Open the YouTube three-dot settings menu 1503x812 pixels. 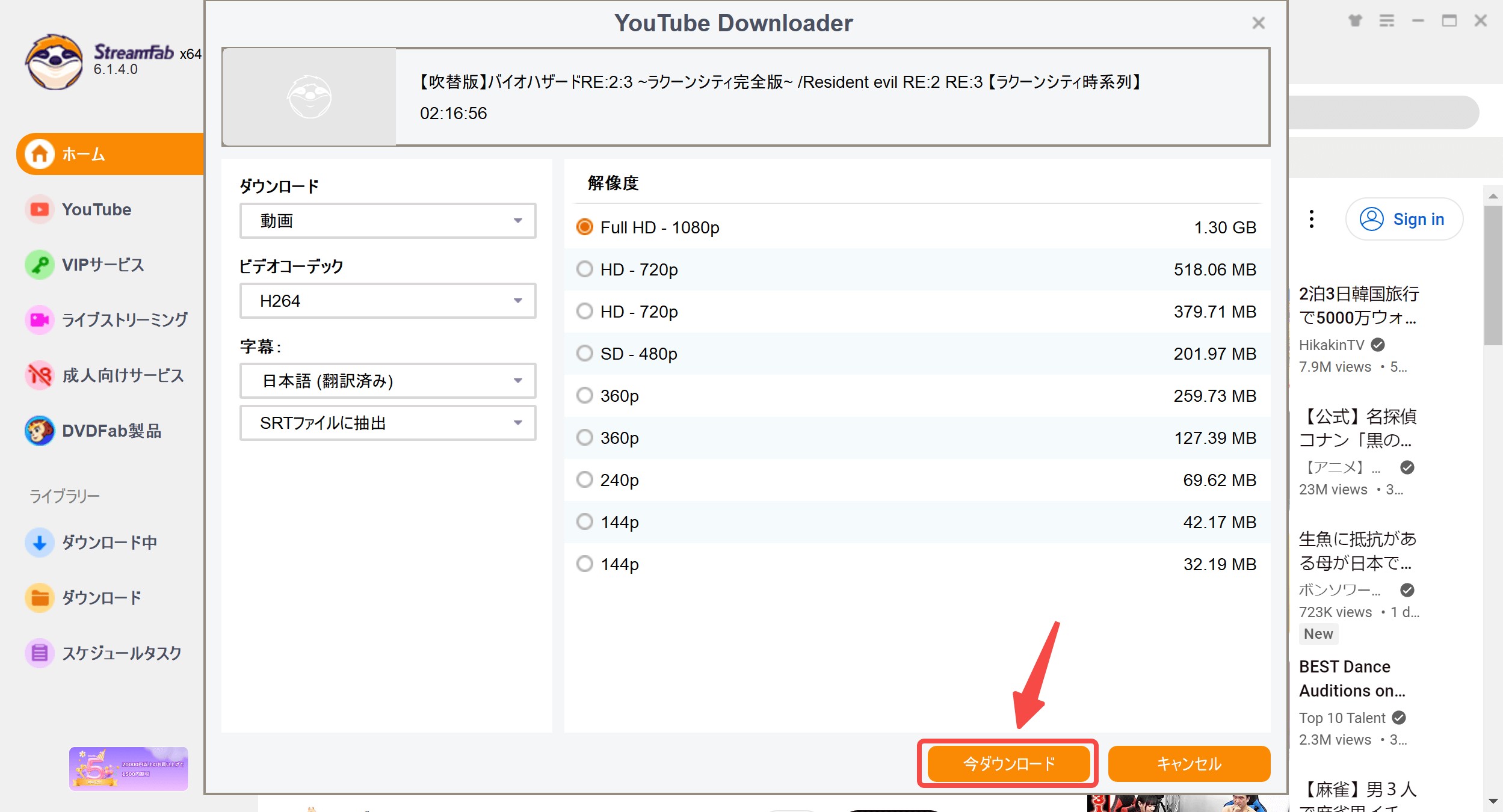pos(1312,219)
